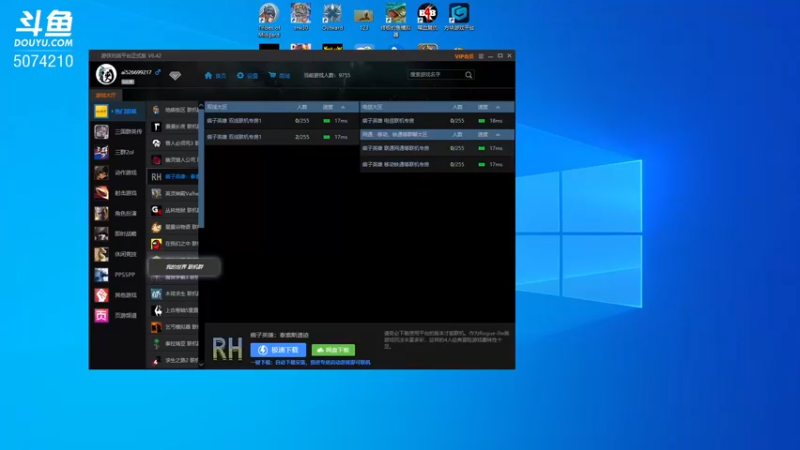Open 地痞街区 game in list
The width and height of the screenshot is (800, 450).
[x=173, y=110]
